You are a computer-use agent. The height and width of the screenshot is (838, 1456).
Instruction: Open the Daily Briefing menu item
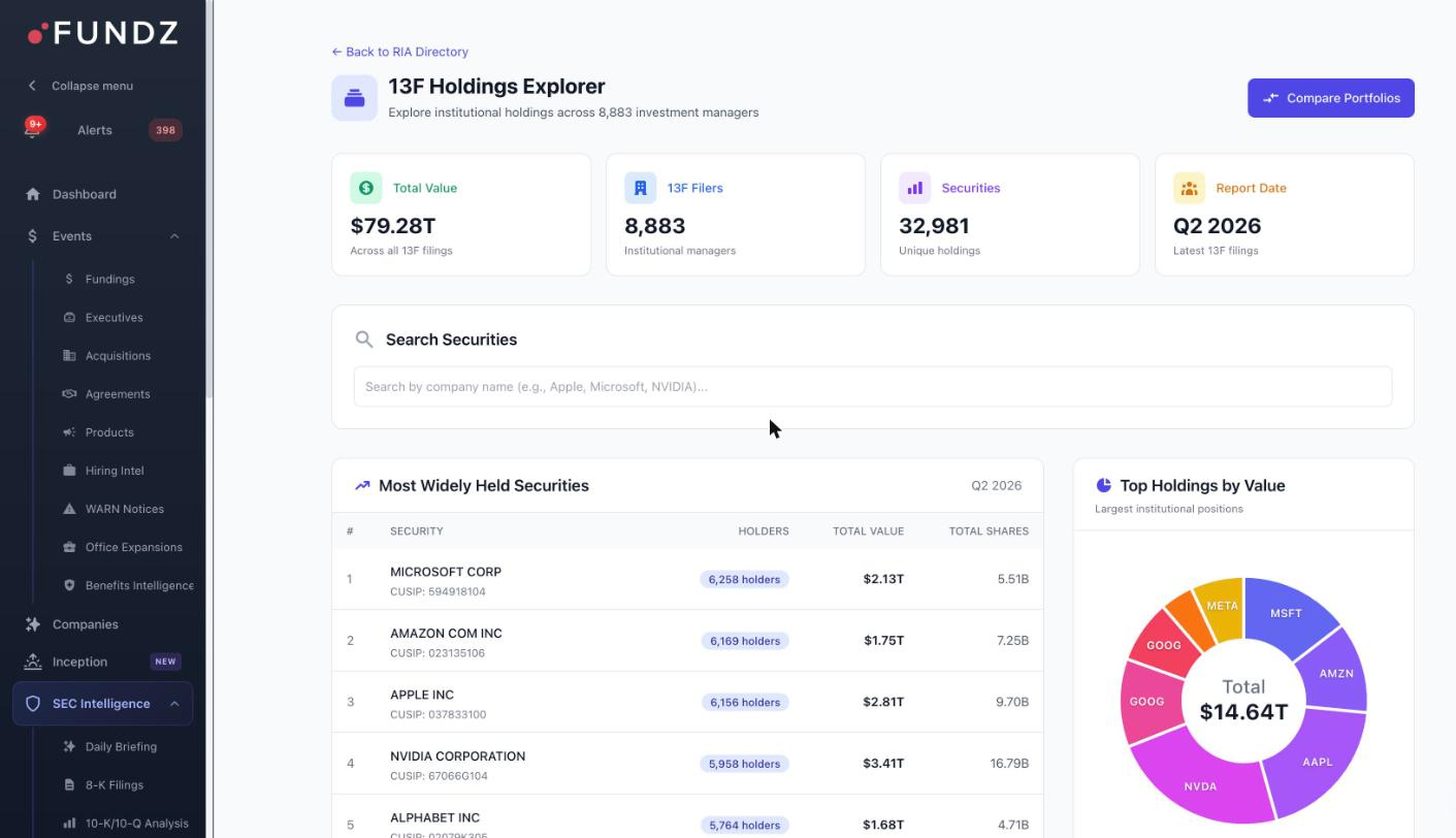coord(120,746)
